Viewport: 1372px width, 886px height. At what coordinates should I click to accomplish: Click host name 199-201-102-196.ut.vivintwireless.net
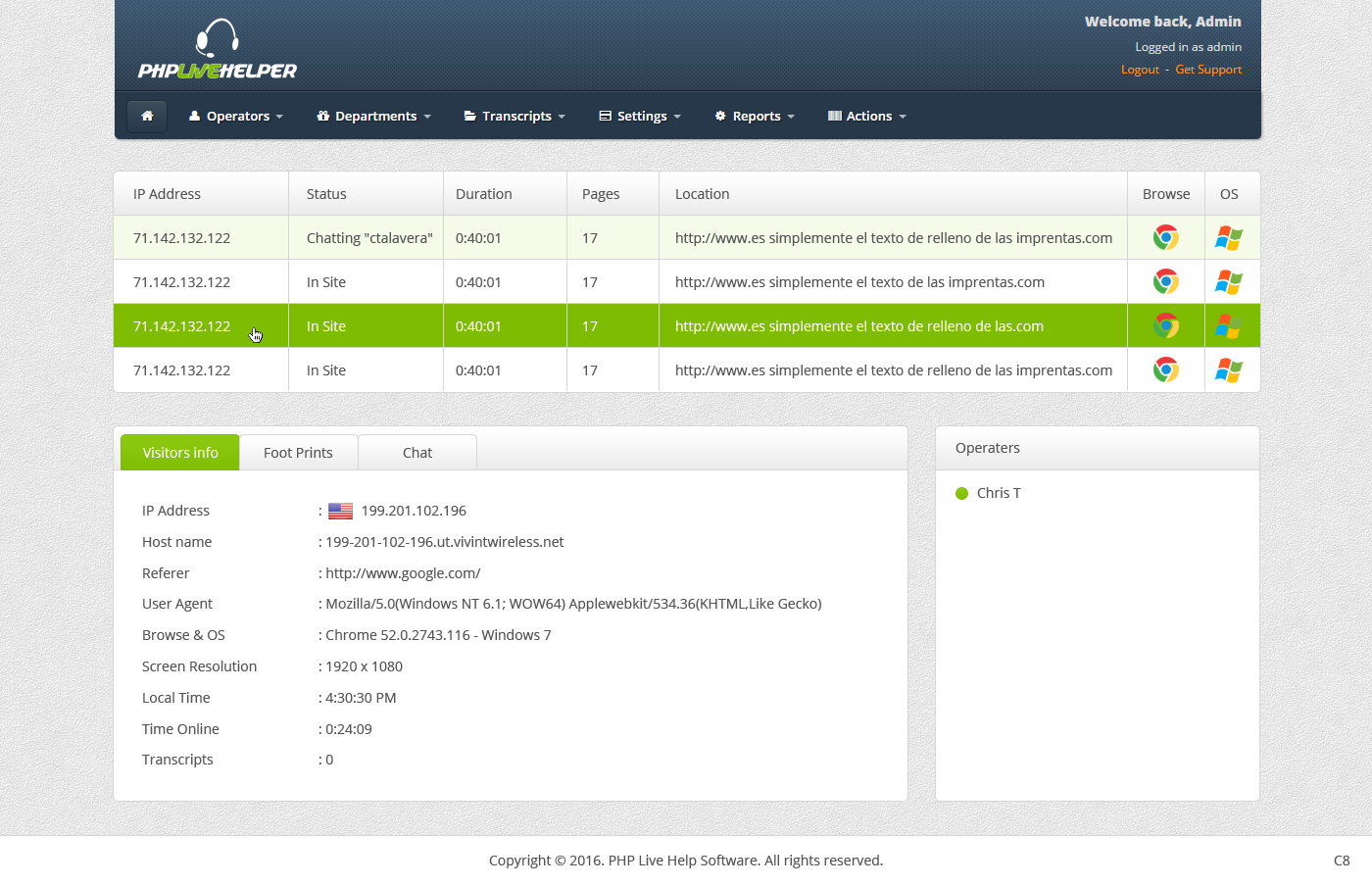pos(445,542)
